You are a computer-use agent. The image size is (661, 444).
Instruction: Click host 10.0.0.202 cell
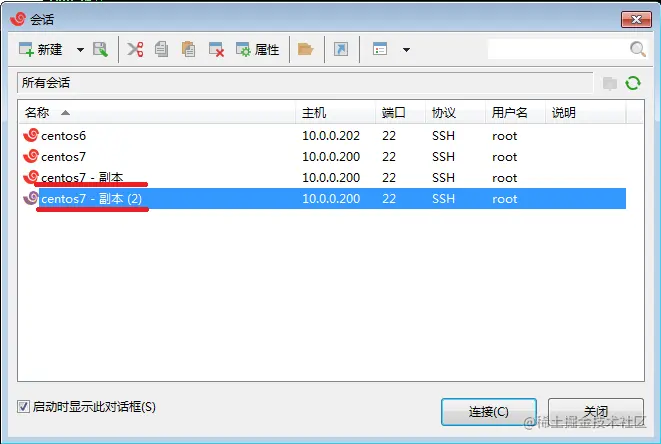(331, 136)
